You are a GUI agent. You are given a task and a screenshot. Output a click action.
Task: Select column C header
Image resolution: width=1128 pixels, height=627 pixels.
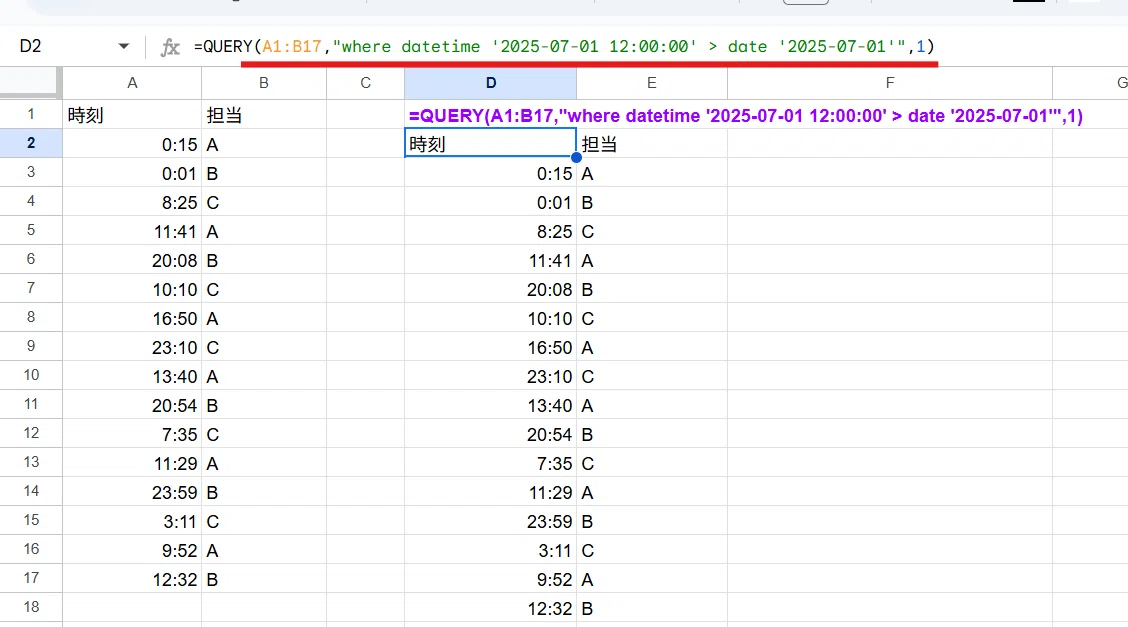point(365,83)
